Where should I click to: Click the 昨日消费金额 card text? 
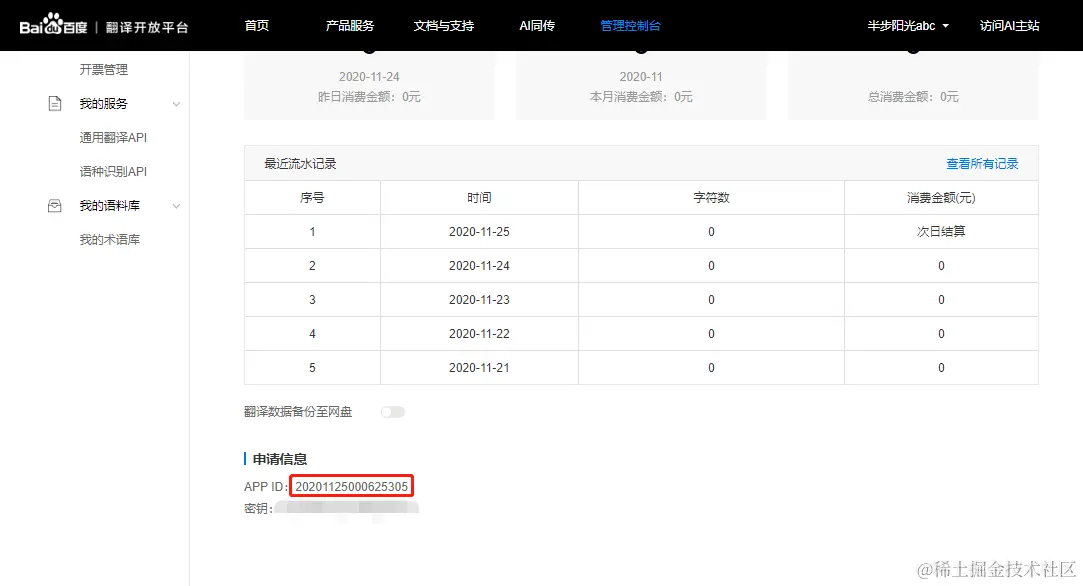click(369, 97)
